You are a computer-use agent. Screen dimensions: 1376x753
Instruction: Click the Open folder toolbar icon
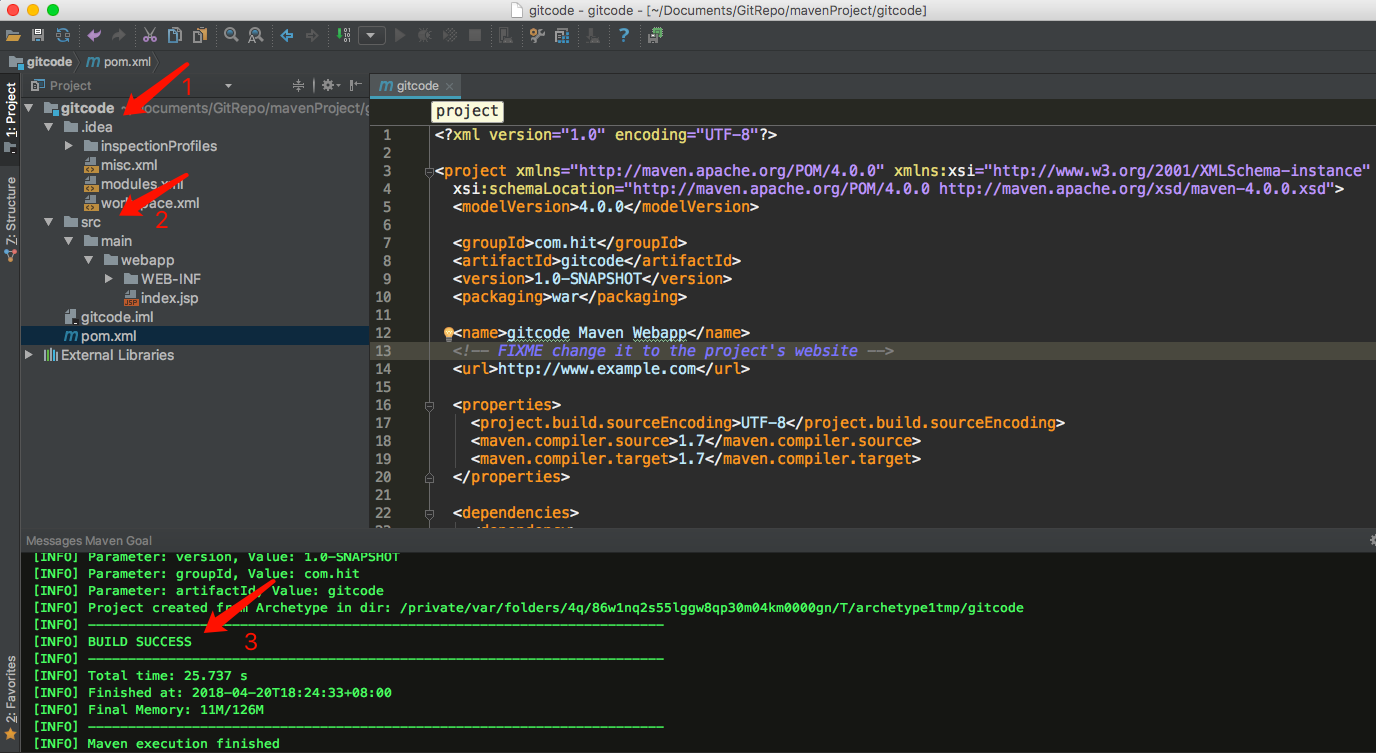click(13, 35)
